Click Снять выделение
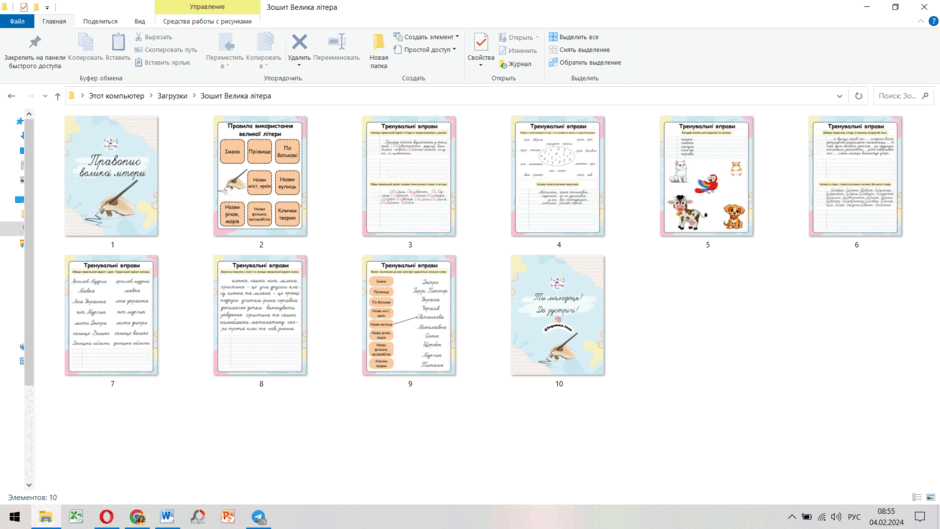 tap(579, 50)
